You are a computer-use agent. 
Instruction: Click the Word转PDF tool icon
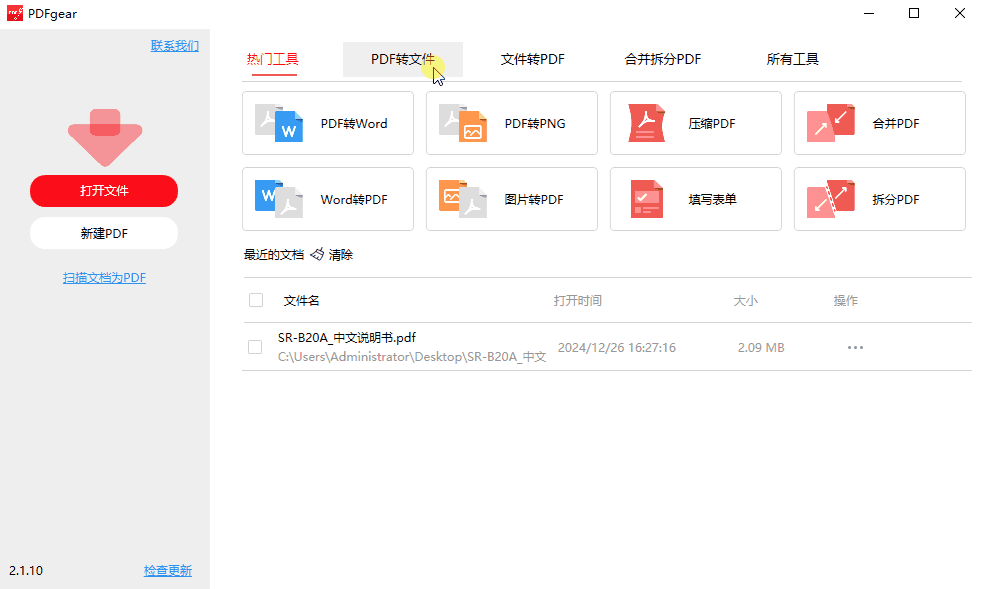click(279, 200)
